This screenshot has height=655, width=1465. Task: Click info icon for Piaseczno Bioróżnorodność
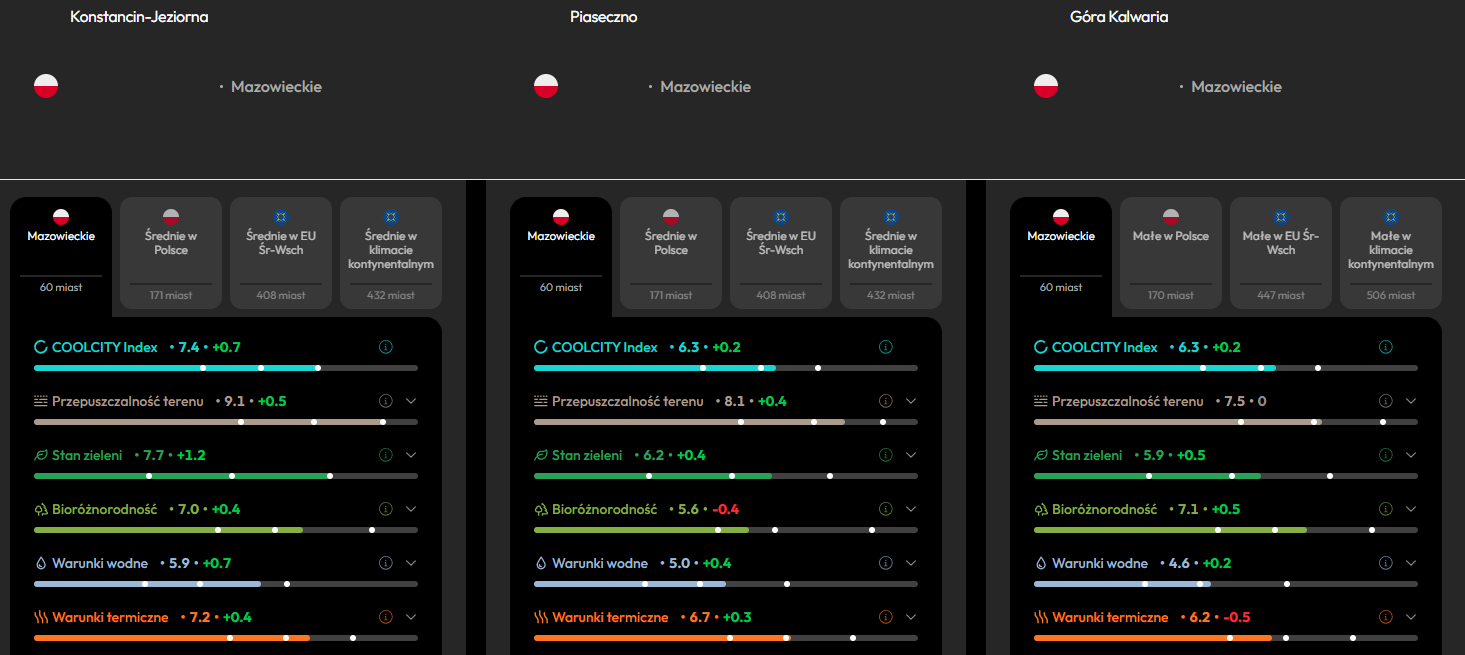pyautogui.click(x=886, y=509)
